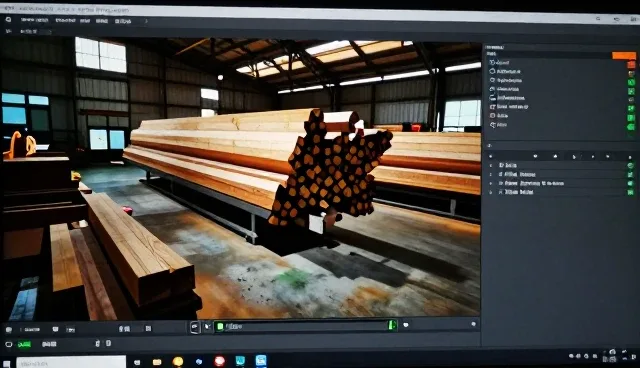
Task: Click the speech bubble icon at bottom-left toolbar
Action: click(56, 329)
